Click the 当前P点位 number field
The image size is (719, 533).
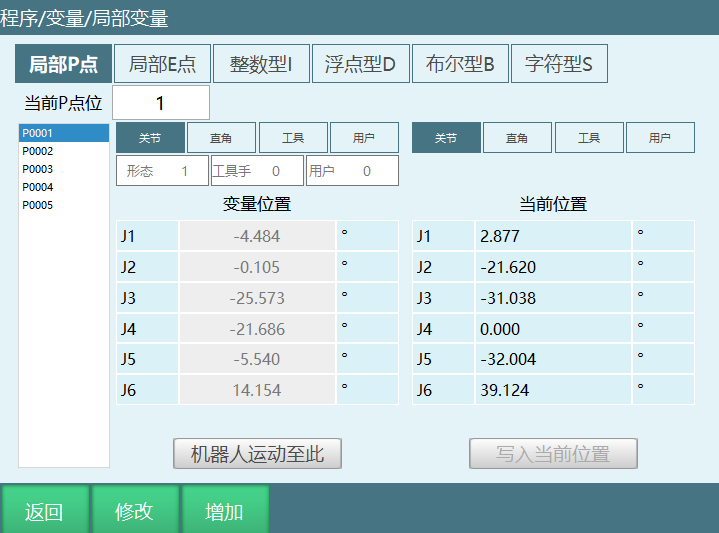[x=161, y=103]
